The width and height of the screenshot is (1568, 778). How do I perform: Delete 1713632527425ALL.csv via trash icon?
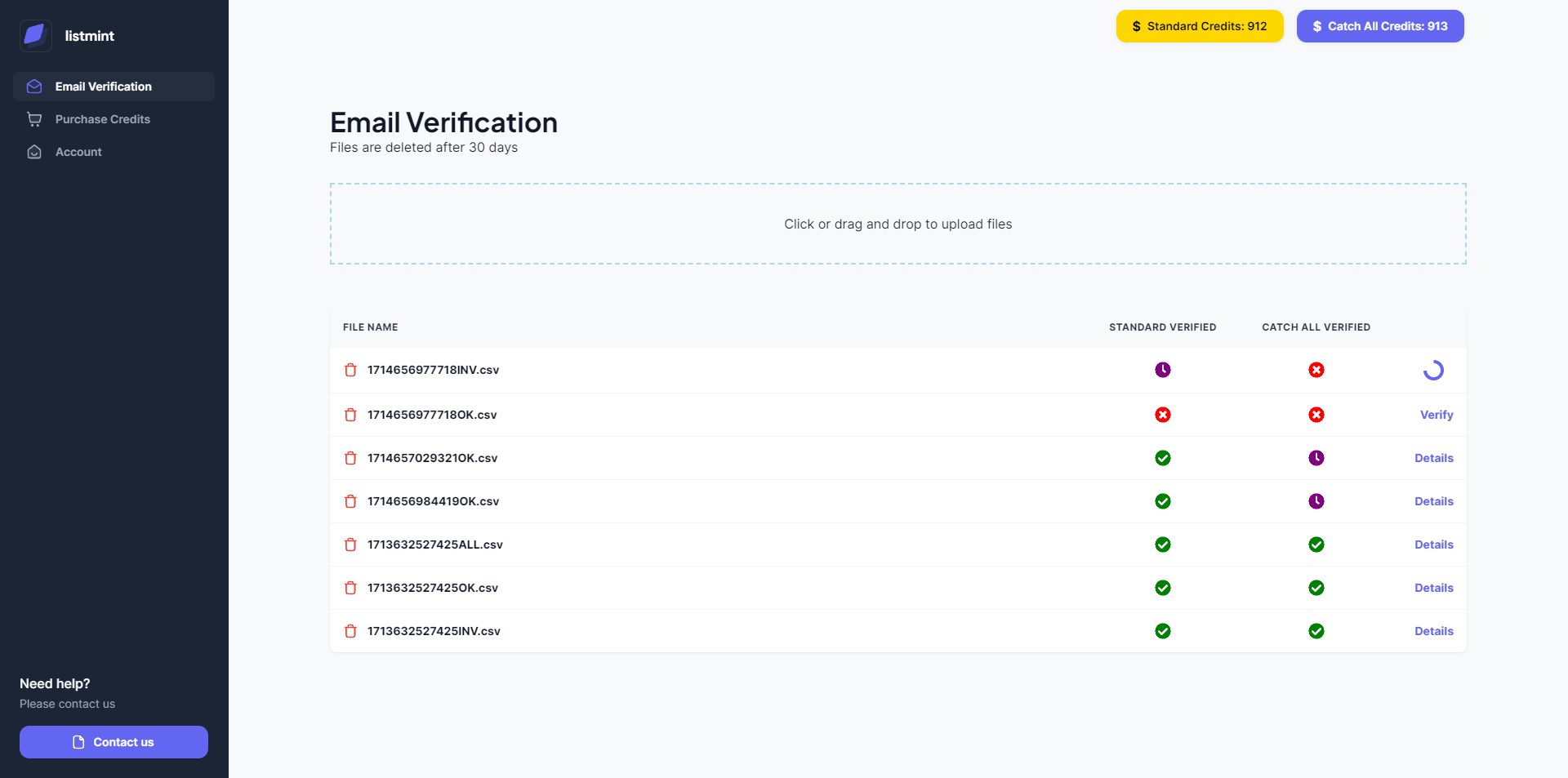350,545
